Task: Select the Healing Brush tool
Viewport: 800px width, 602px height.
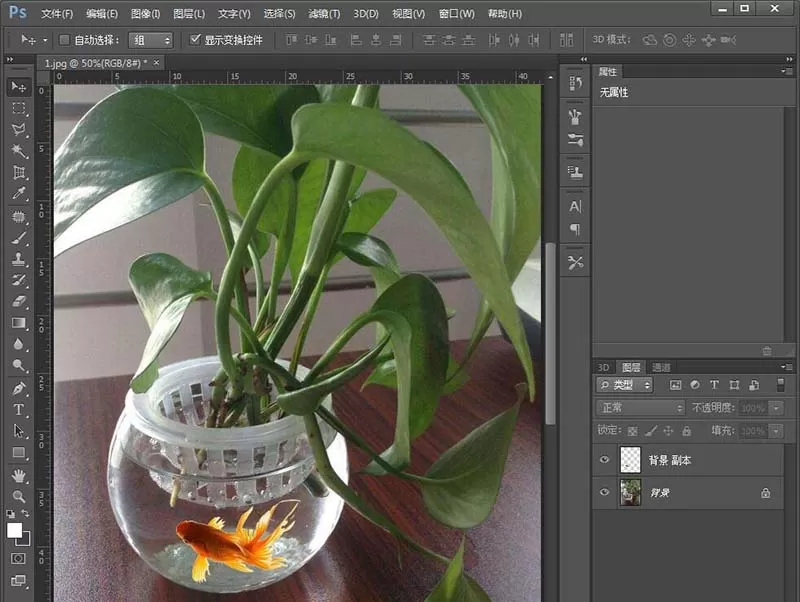Action: (19, 217)
